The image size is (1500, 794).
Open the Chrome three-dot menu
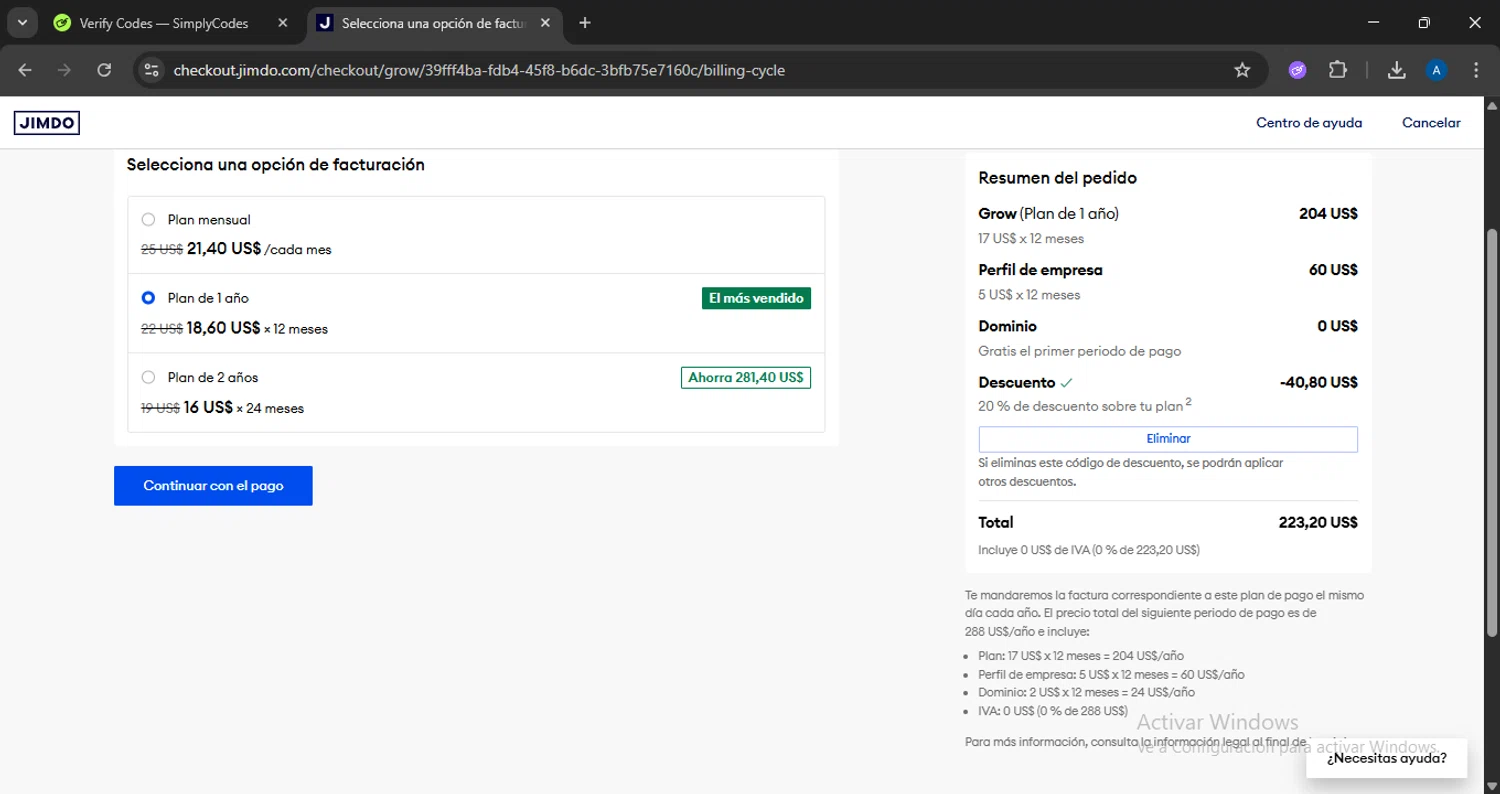[x=1476, y=70]
